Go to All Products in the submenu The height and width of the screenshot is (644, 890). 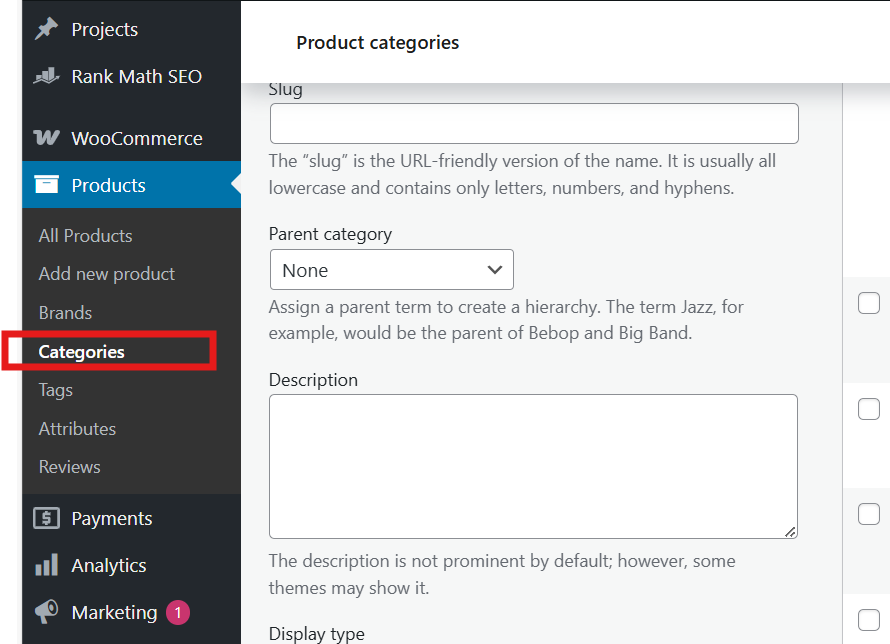pos(85,236)
